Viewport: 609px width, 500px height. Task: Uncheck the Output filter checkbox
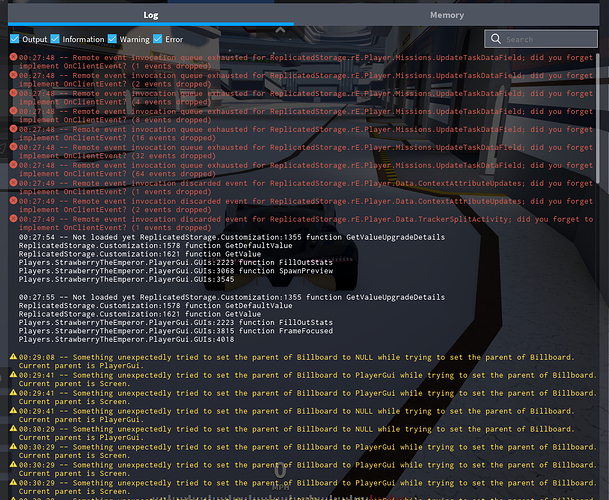pyautogui.click(x=15, y=39)
